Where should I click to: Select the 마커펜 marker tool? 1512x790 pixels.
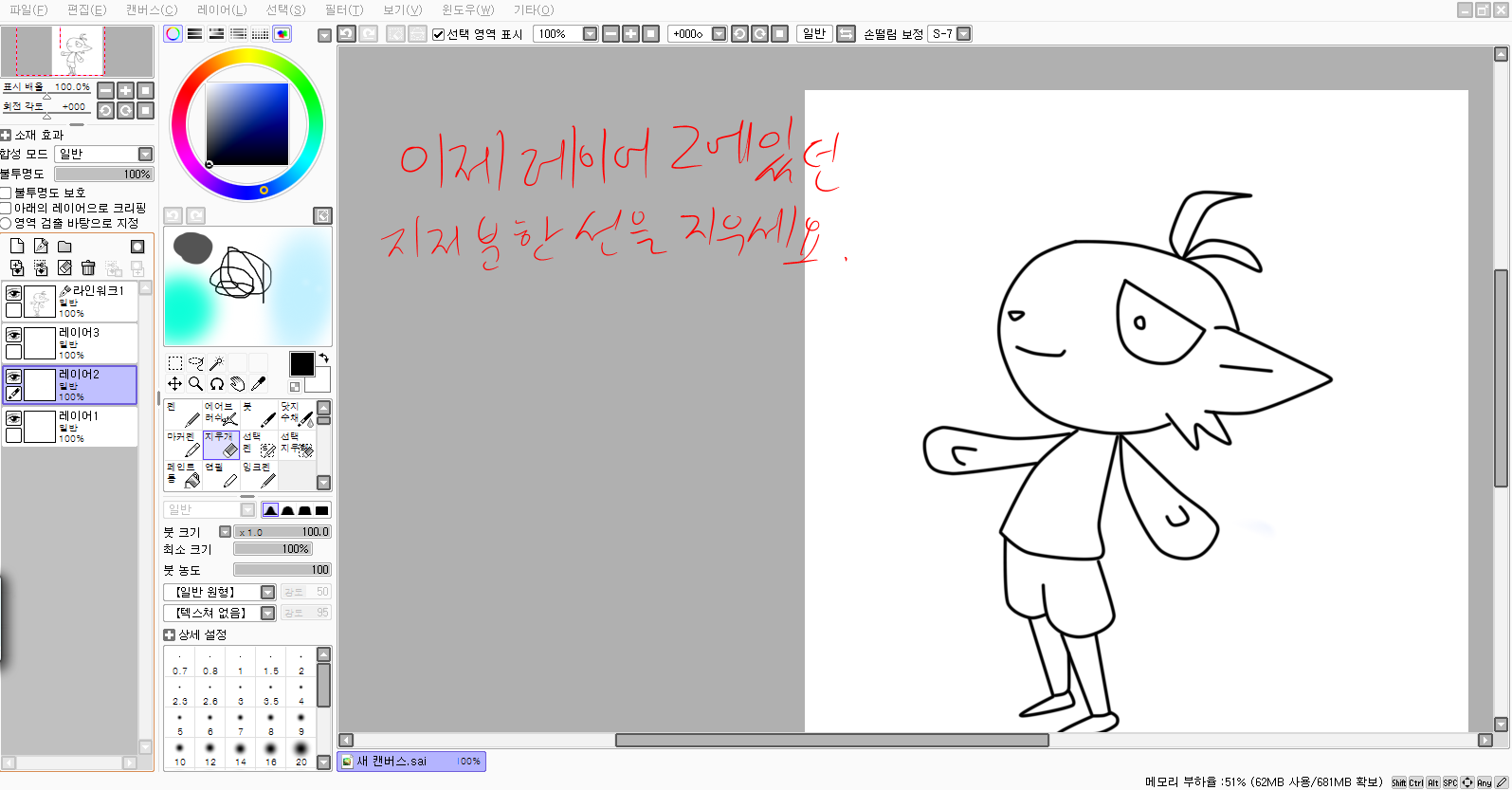(x=183, y=445)
